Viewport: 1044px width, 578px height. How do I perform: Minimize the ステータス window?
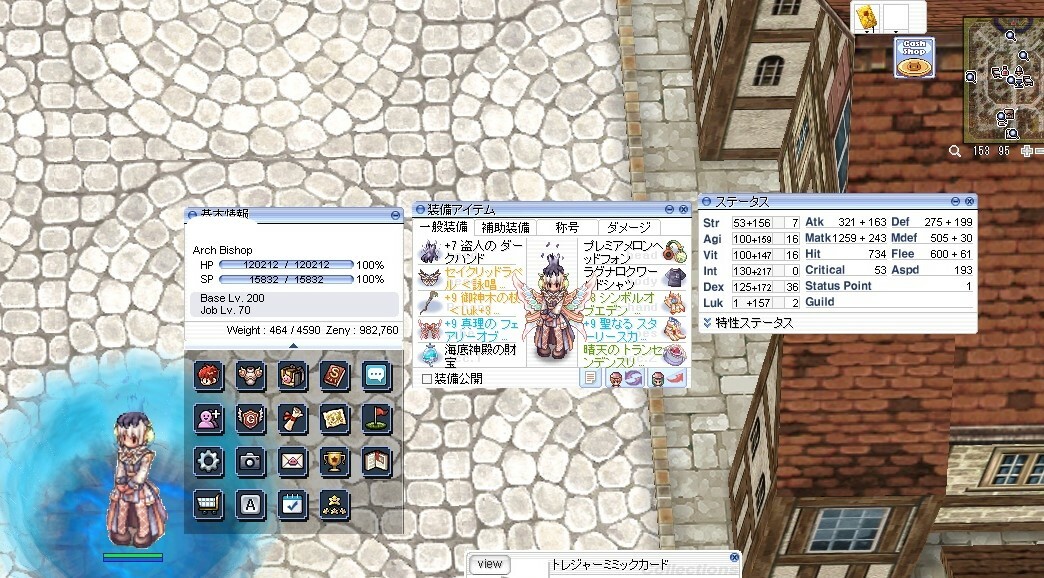(955, 201)
